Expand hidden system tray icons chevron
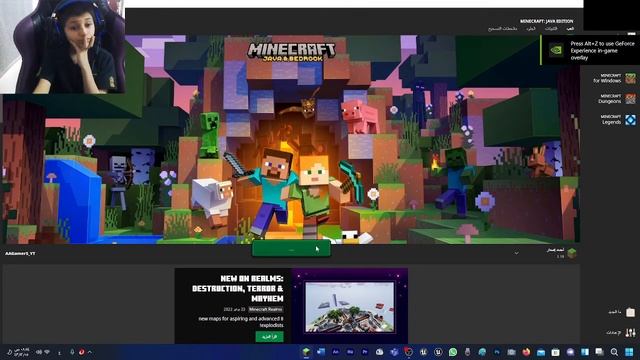The width and height of the screenshot is (640, 360). (90, 352)
